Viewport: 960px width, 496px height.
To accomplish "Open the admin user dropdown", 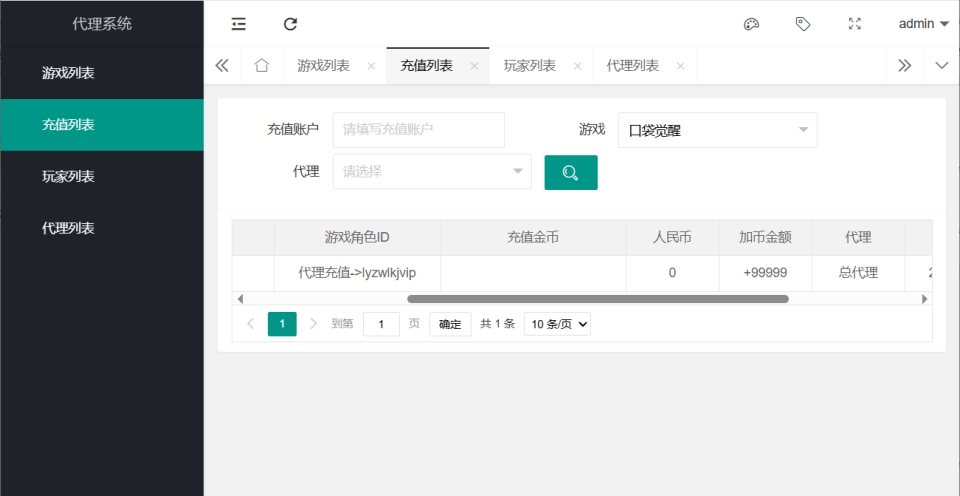I will click(x=923, y=24).
